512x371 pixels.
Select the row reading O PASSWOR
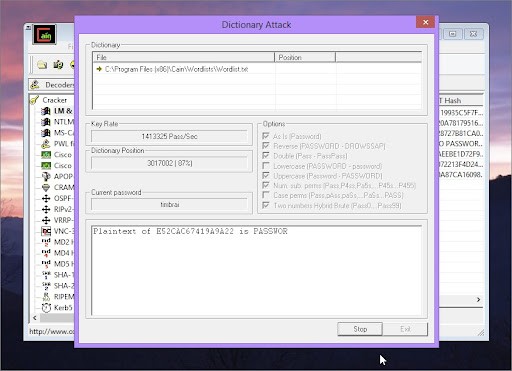461,144
